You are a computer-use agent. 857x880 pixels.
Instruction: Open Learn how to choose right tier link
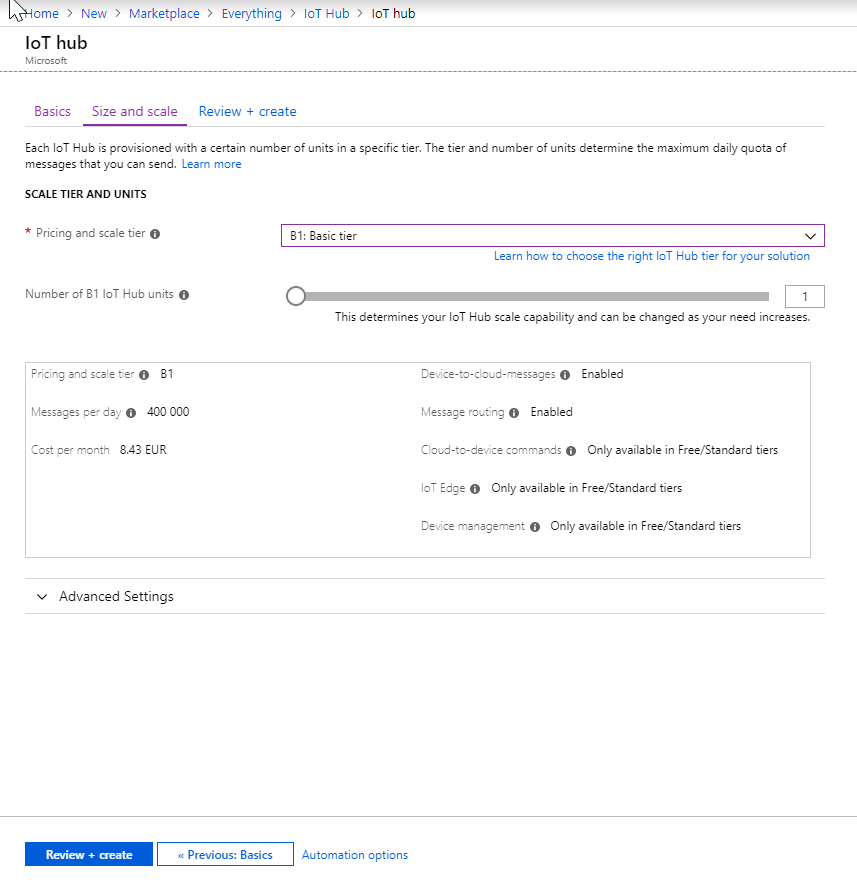coord(652,256)
